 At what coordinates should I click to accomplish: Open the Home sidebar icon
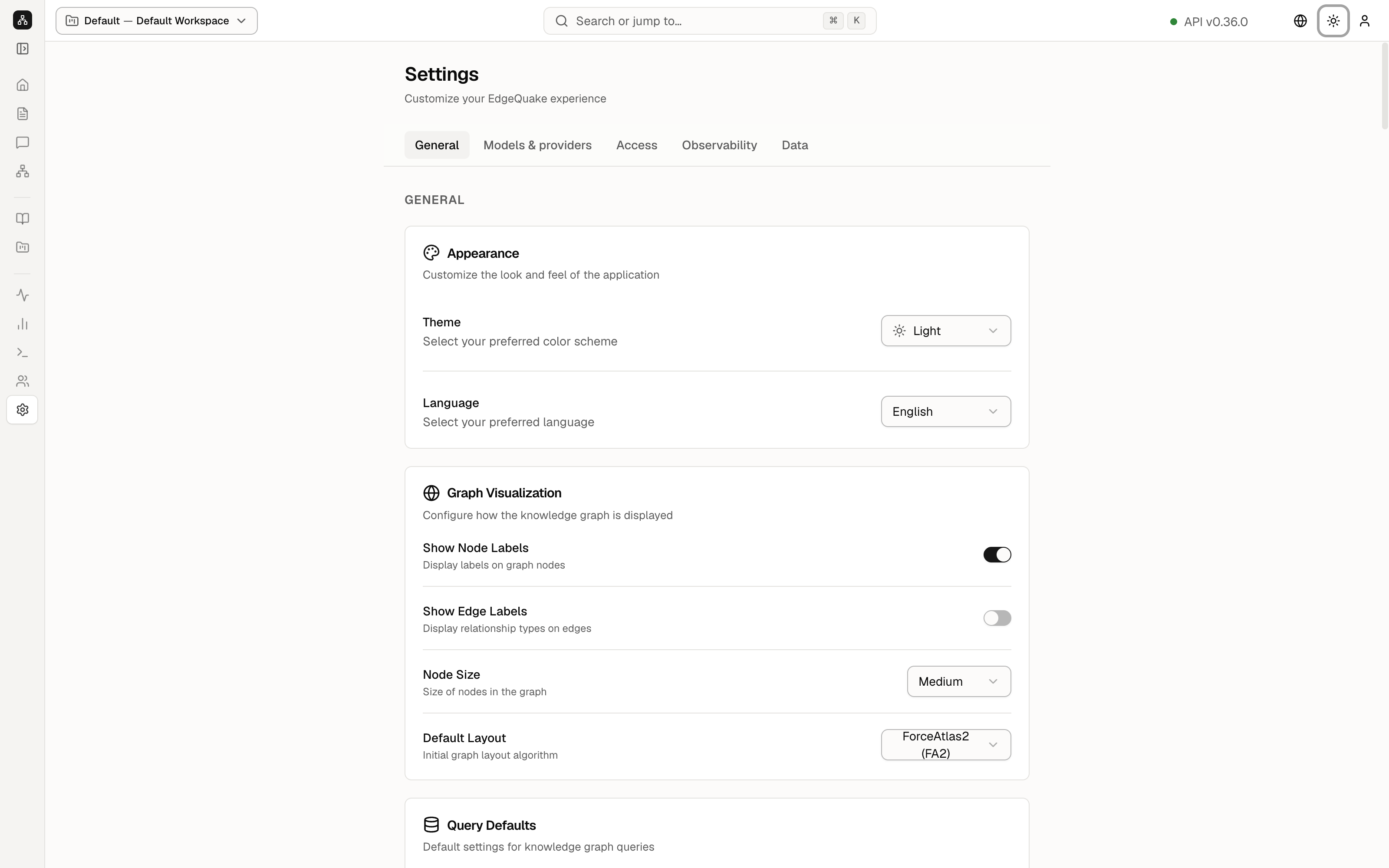pos(23,85)
